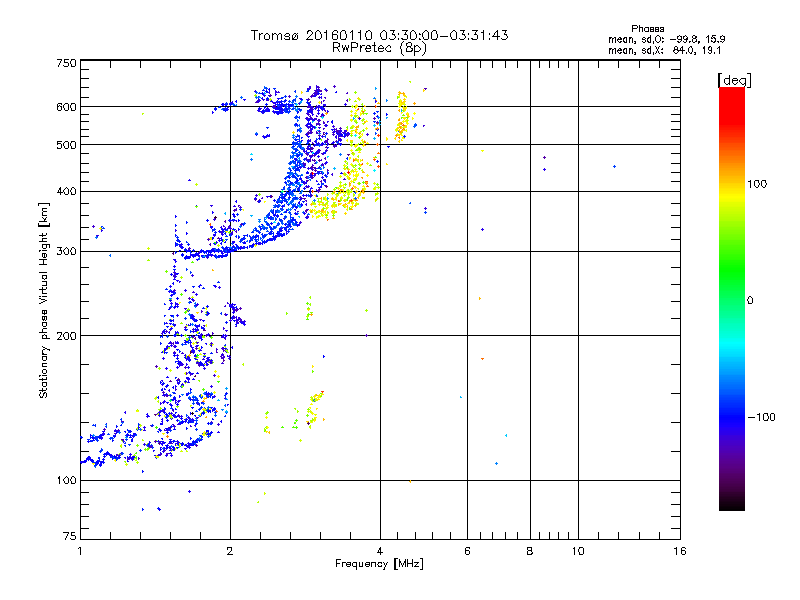Click the phase colorbar gradient

coord(732,298)
